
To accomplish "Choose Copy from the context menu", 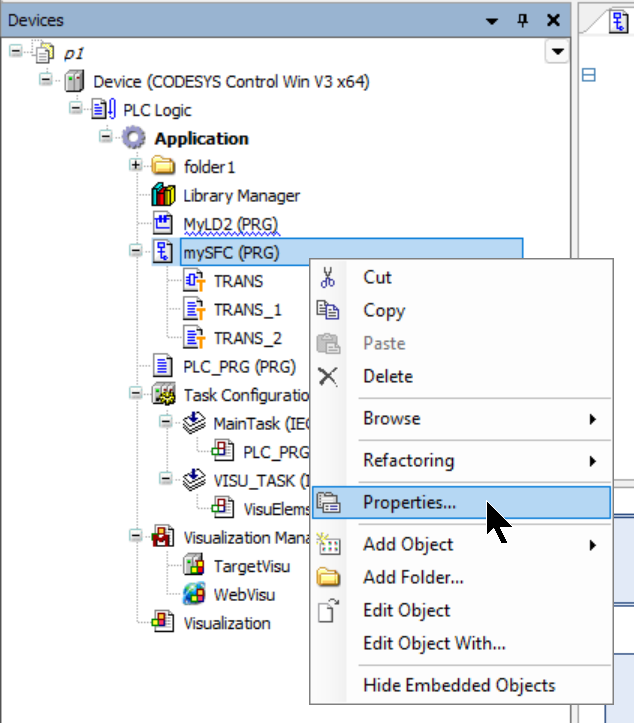I will 462,310.
